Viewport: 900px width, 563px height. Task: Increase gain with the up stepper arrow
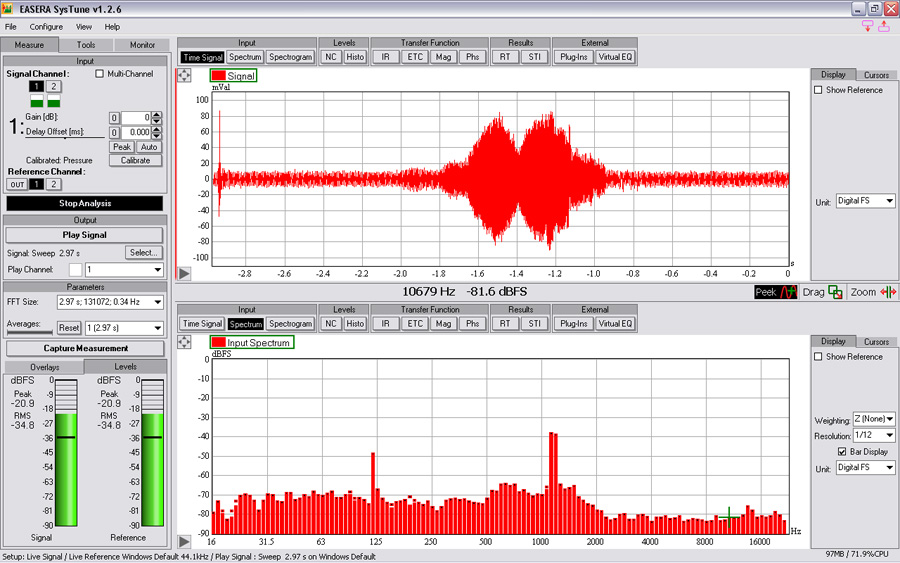tap(157, 115)
